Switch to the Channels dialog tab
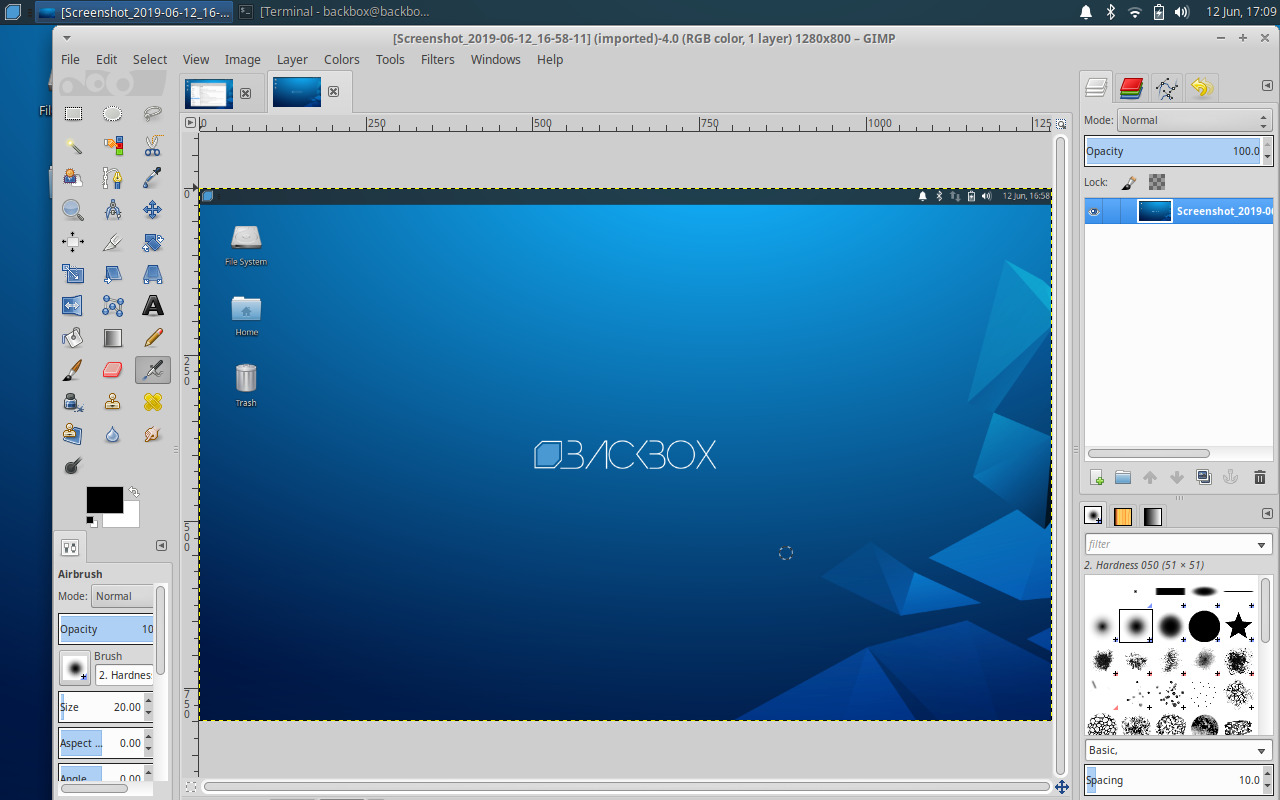This screenshot has height=800, width=1280. coord(1131,87)
